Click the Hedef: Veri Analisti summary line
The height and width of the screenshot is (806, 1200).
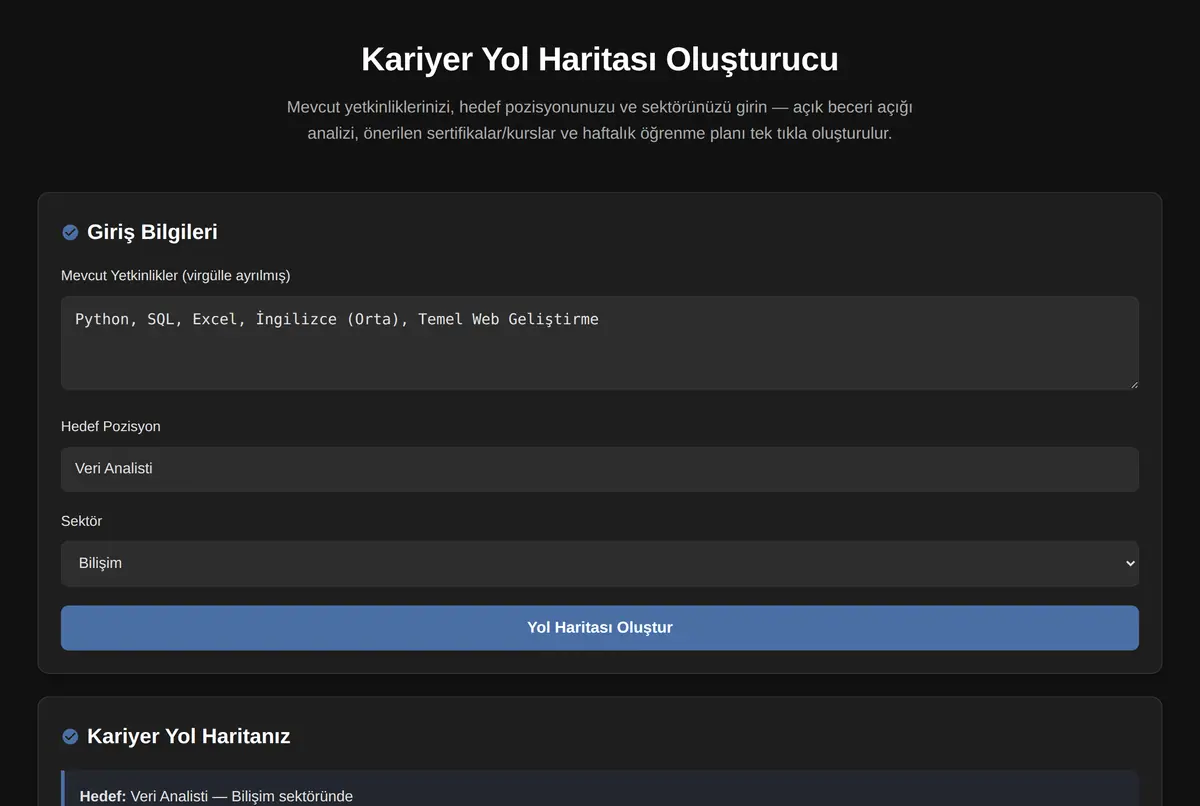coord(216,796)
